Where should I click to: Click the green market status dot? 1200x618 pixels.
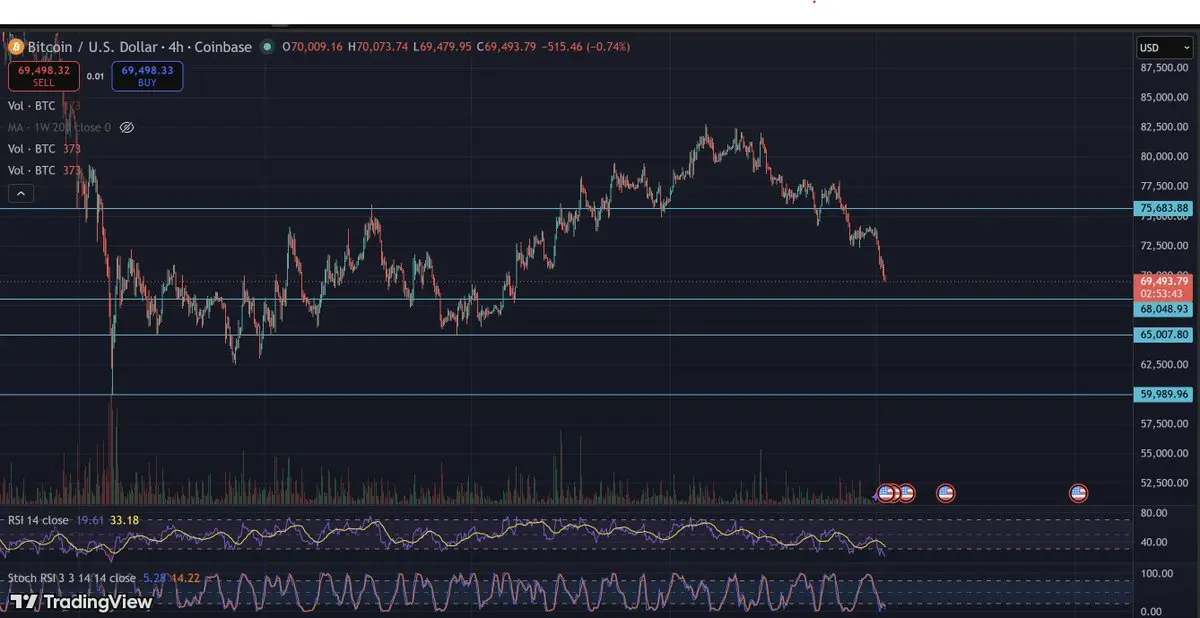click(267, 47)
